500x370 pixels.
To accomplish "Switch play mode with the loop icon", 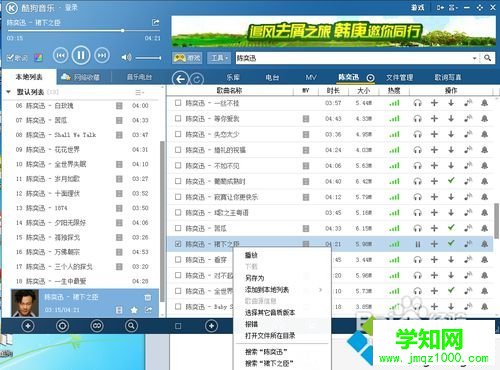I will tap(97, 326).
